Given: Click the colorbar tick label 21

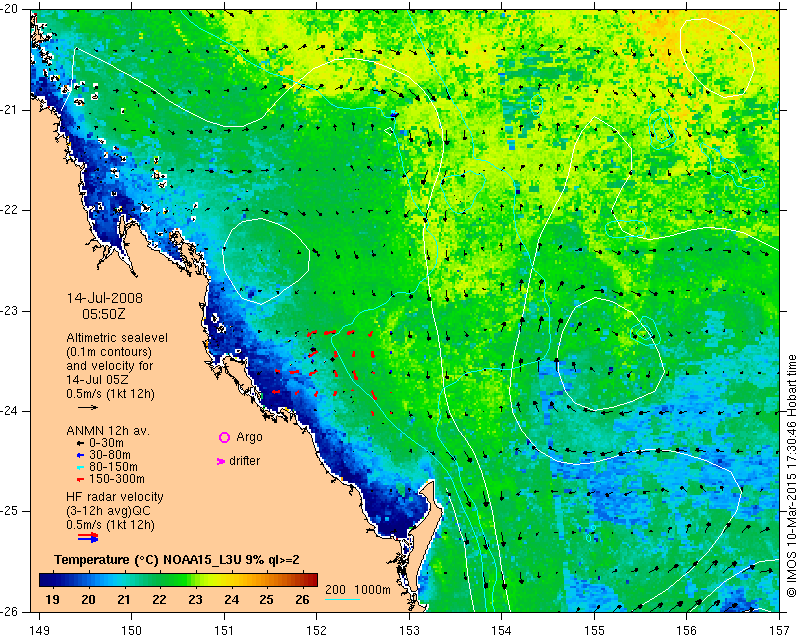Looking at the screenshot, I should [x=124, y=600].
